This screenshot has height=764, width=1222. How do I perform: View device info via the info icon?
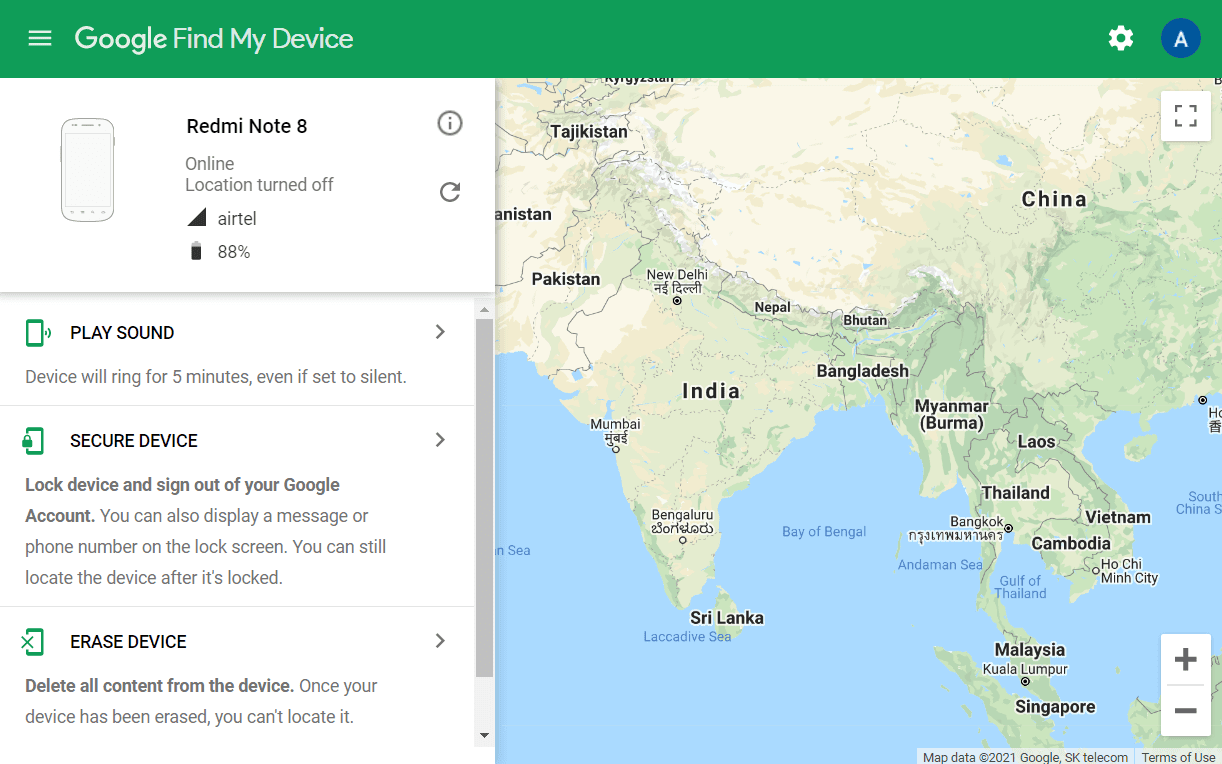450,123
